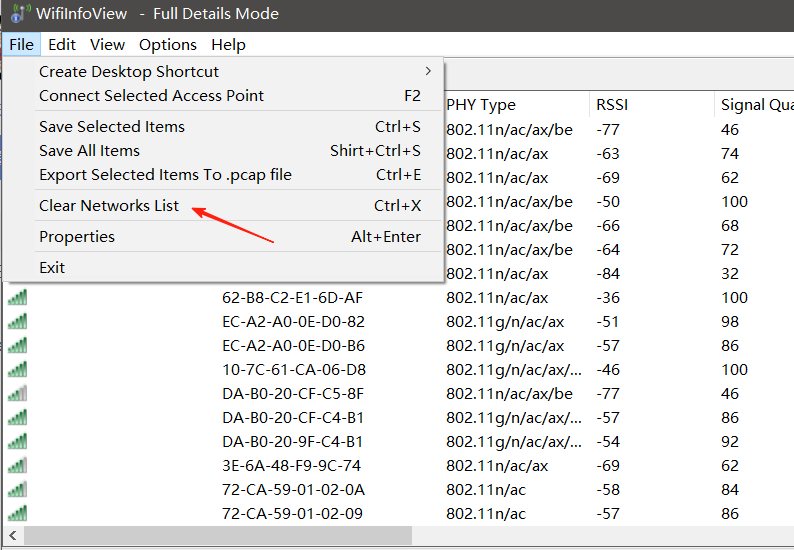
Task: Select MAC address 3E-6A-48-F9-9C-74
Action: click(291, 465)
